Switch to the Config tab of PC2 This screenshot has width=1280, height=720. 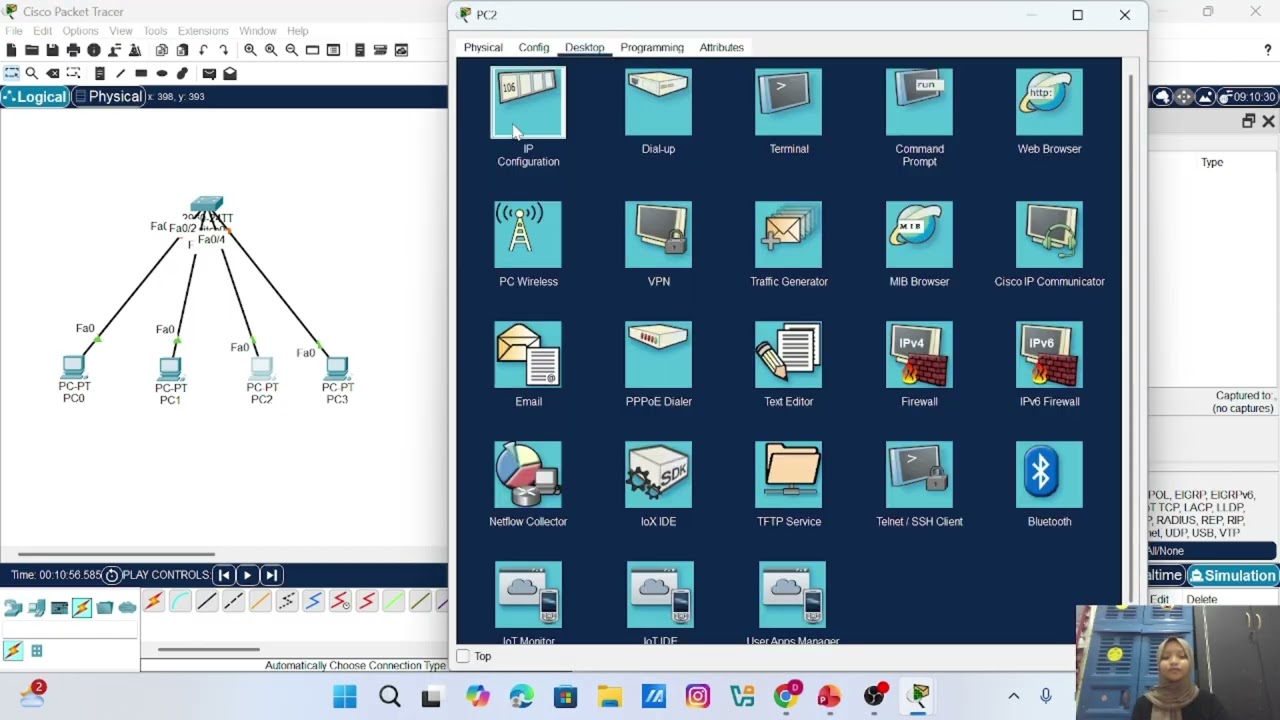534,47
